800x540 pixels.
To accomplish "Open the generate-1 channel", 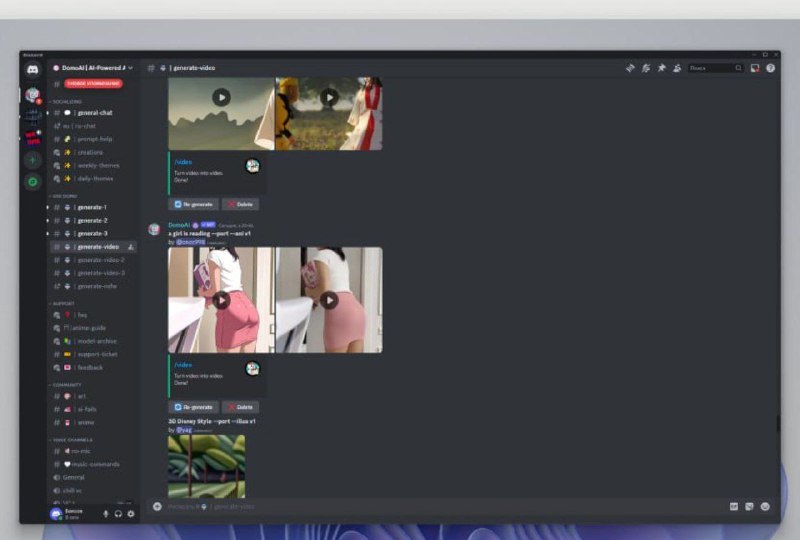I will coord(93,207).
